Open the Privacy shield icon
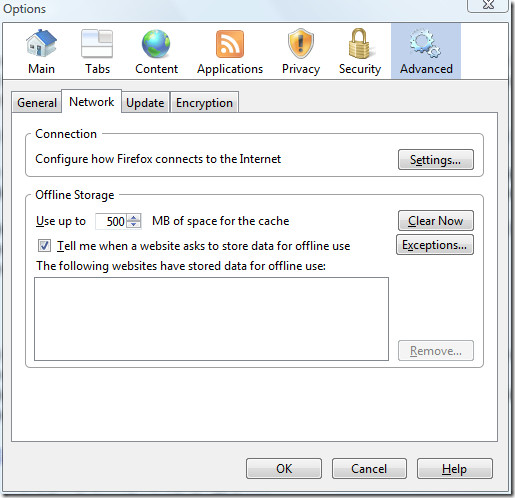 pyautogui.click(x=301, y=43)
